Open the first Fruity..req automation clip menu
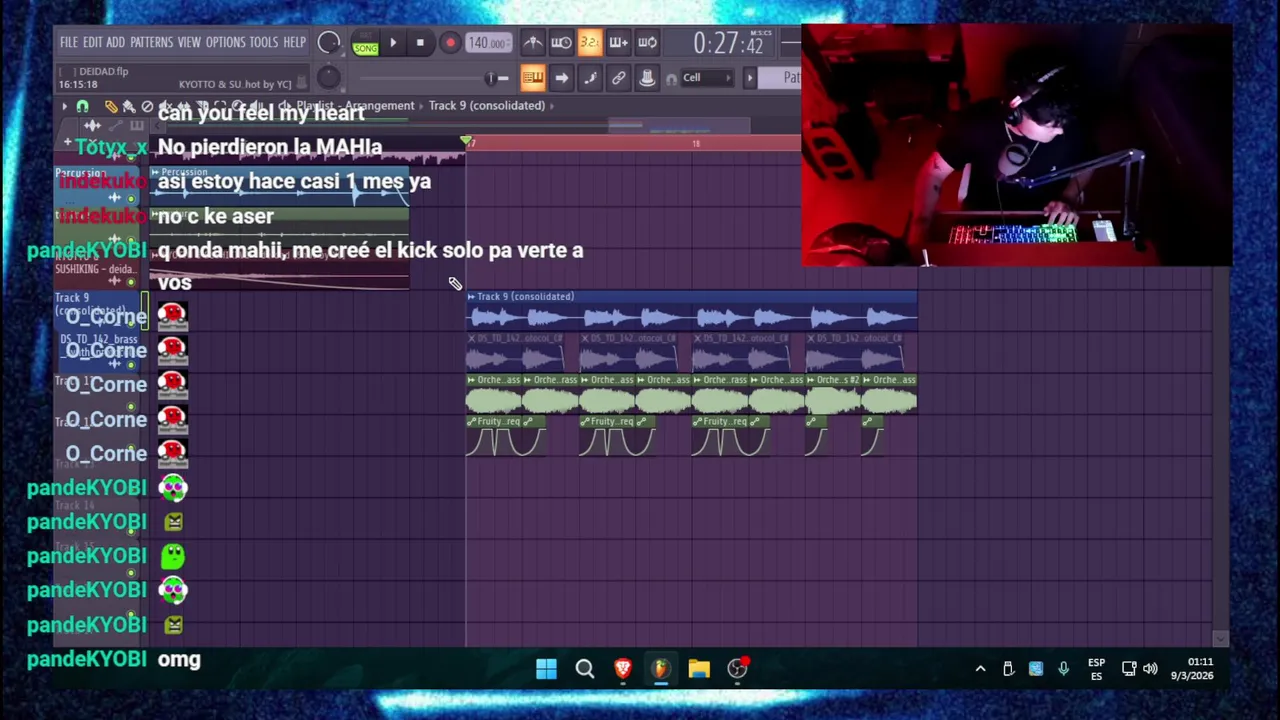This screenshot has height=720, width=1280. pos(471,422)
